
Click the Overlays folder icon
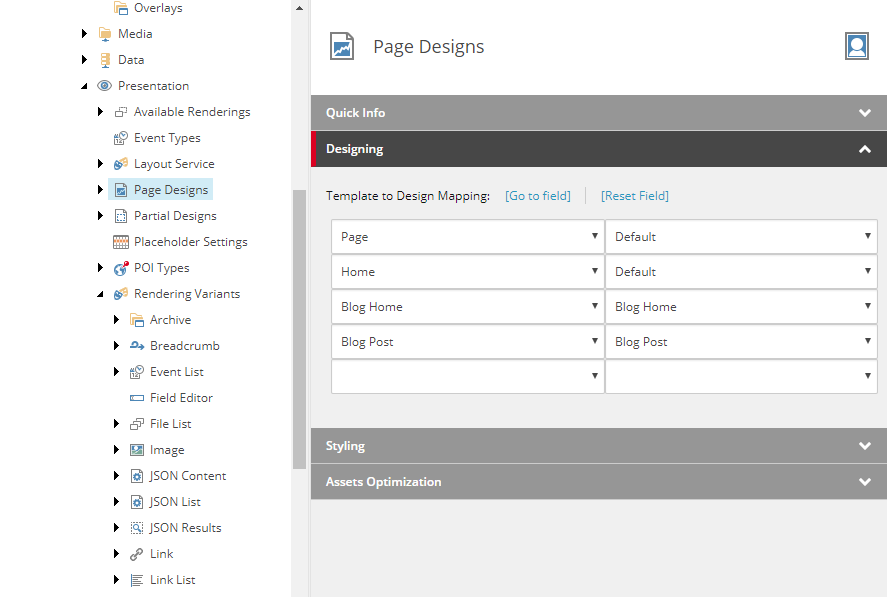pyautogui.click(x=120, y=8)
